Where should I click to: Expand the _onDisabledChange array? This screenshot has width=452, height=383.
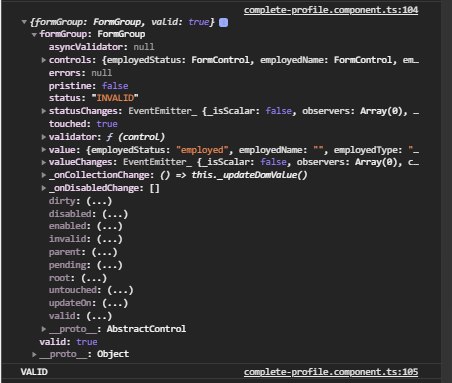pyautogui.click(x=44, y=188)
